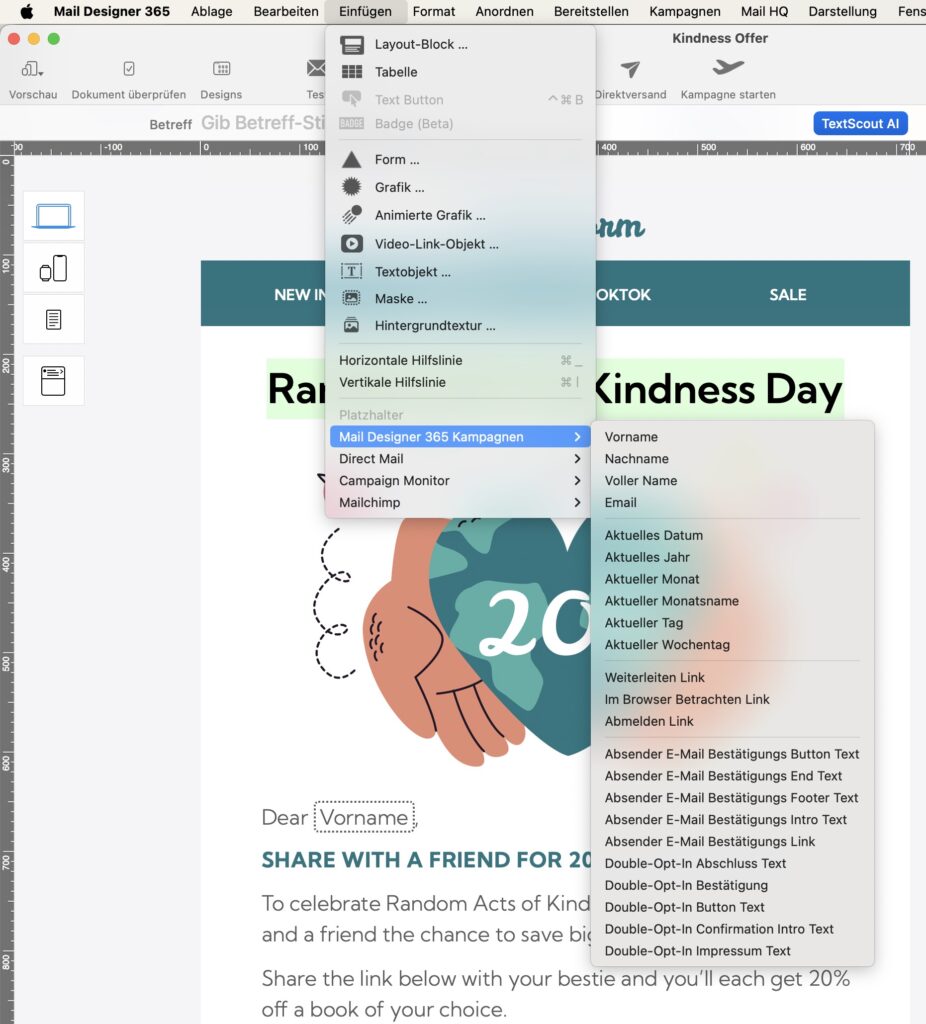Insert Double-Opt-In Impressum Text placeholder
The height and width of the screenshot is (1024, 926).
tap(732, 951)
